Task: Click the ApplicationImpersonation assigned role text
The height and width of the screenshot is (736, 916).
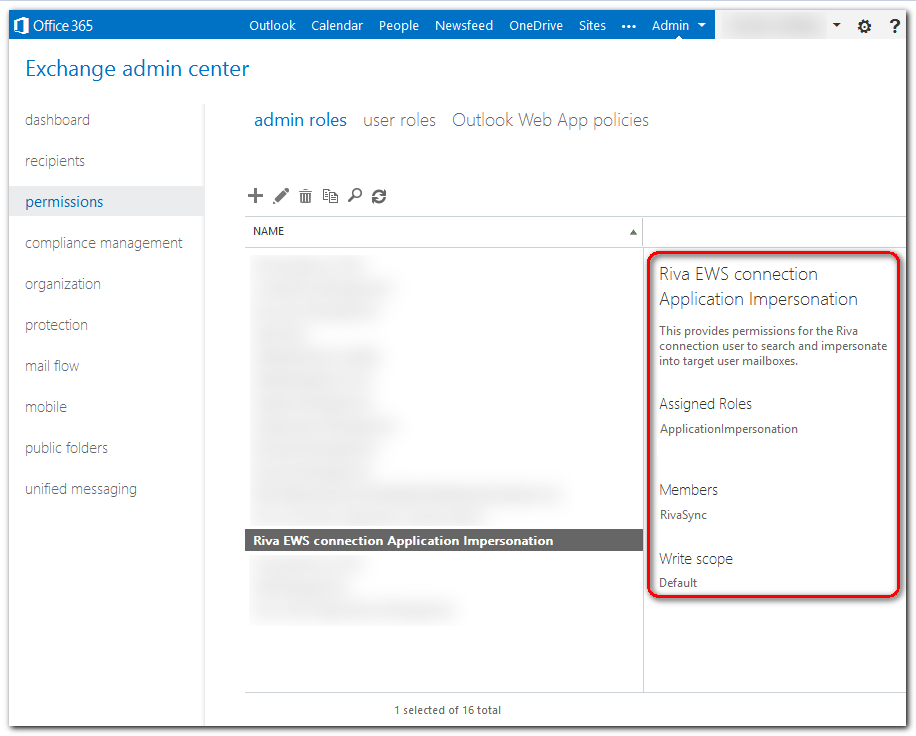Action: (x=728, y=429)
